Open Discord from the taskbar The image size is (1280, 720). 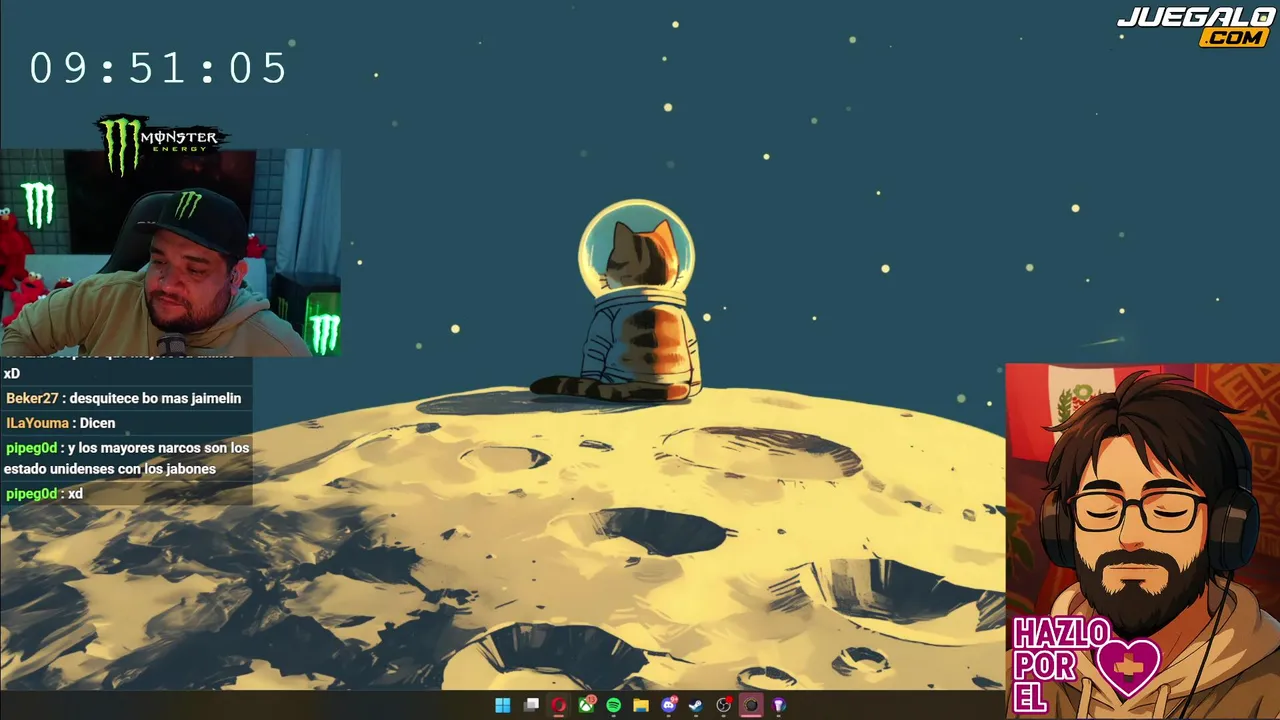669,705
